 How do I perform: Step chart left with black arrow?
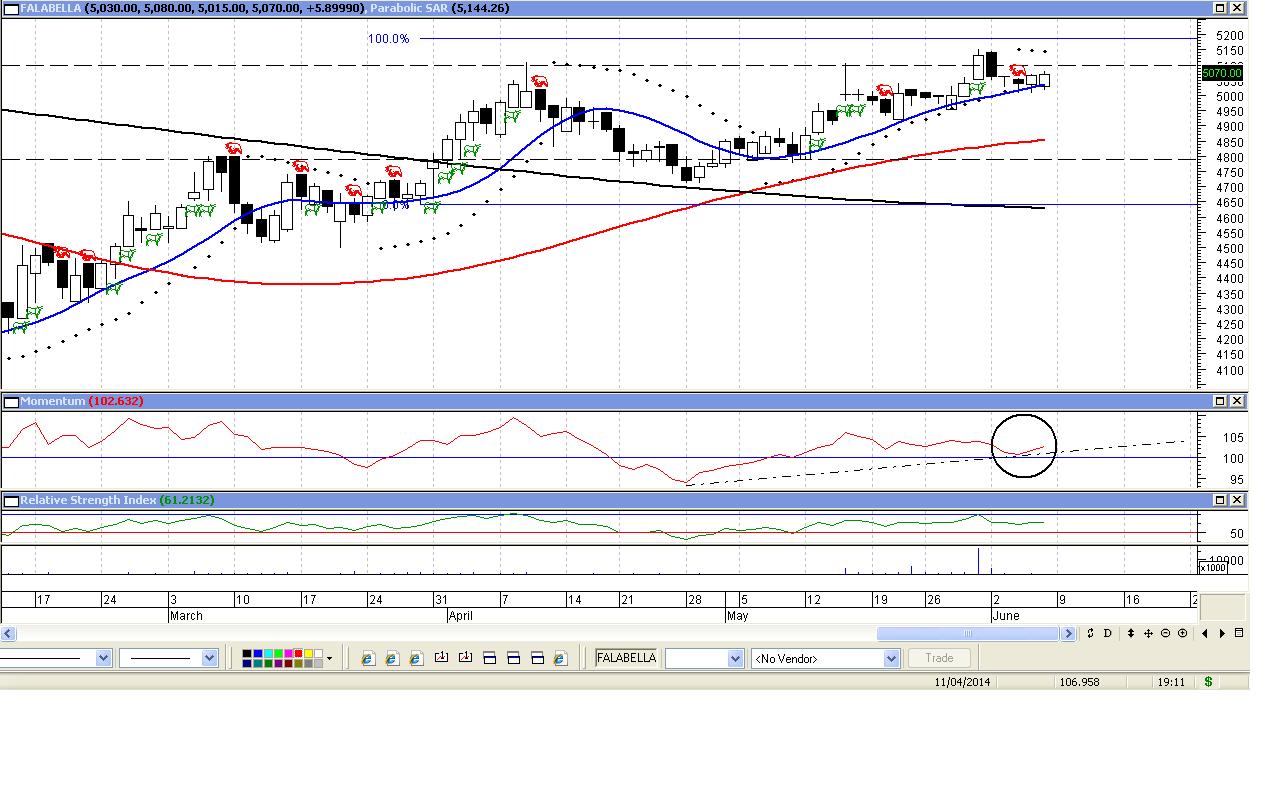1205,633
